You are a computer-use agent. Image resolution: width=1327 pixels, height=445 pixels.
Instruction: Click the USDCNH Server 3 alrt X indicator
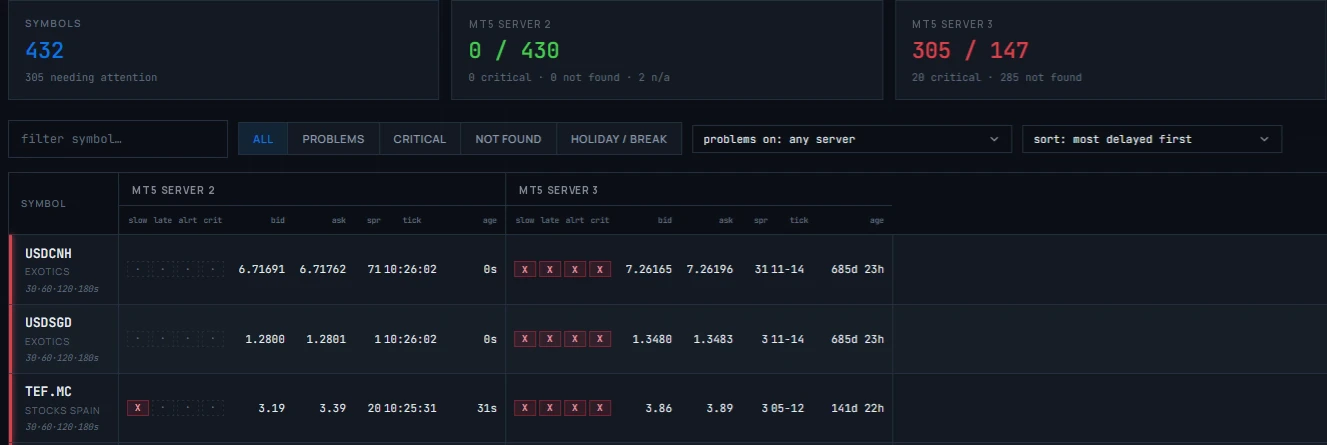pos(574,269)
